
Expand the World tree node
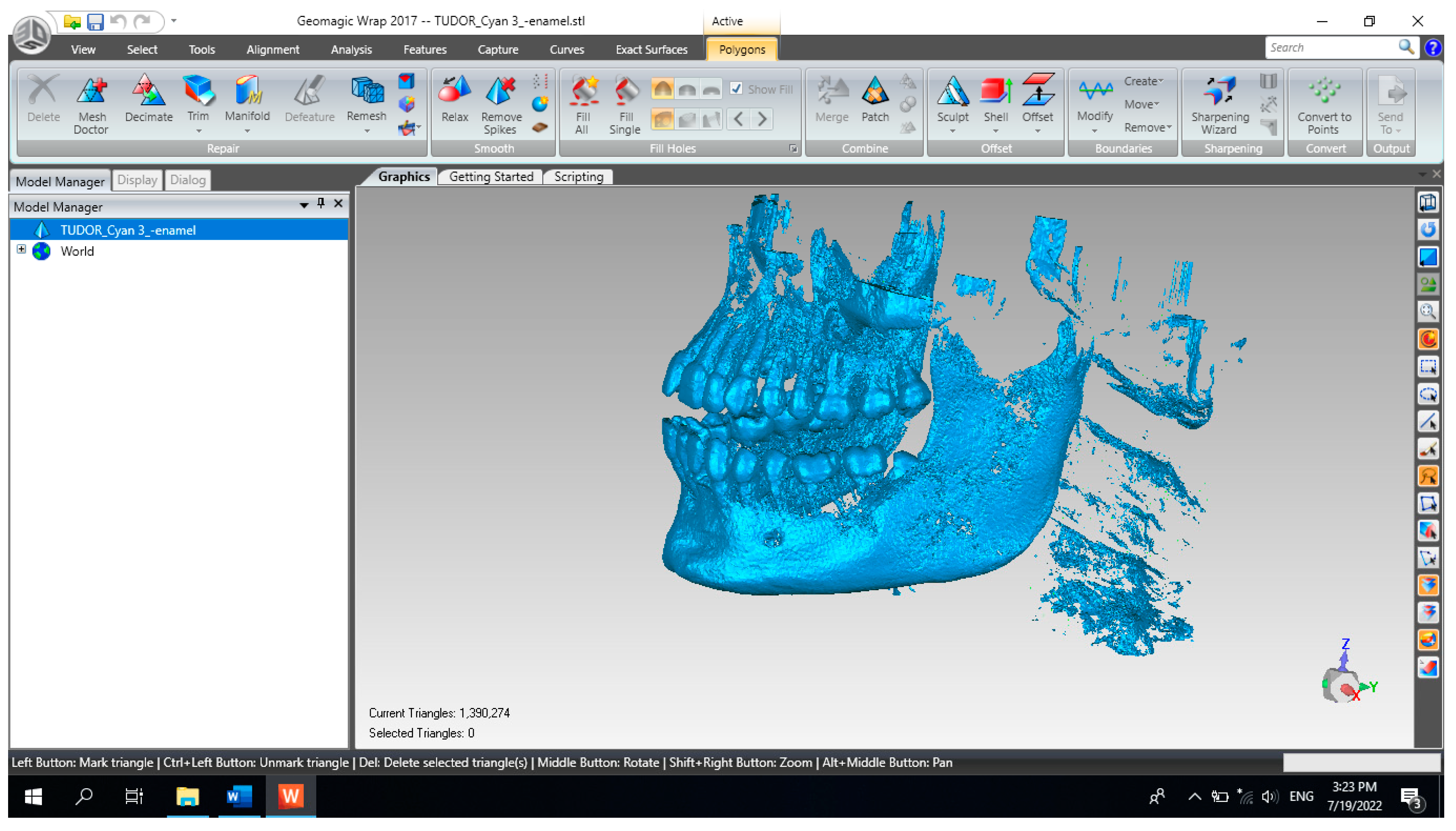[21, 249]
